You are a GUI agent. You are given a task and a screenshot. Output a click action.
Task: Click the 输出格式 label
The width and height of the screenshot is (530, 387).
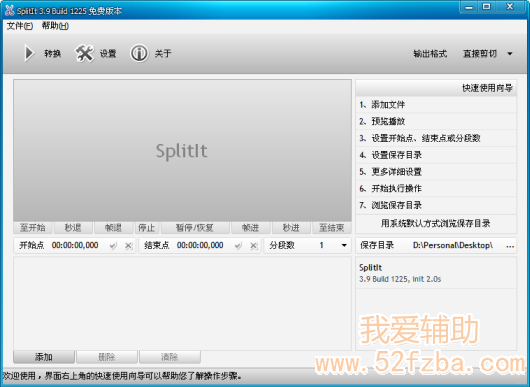pyautogui.click(x=430, y=53)
